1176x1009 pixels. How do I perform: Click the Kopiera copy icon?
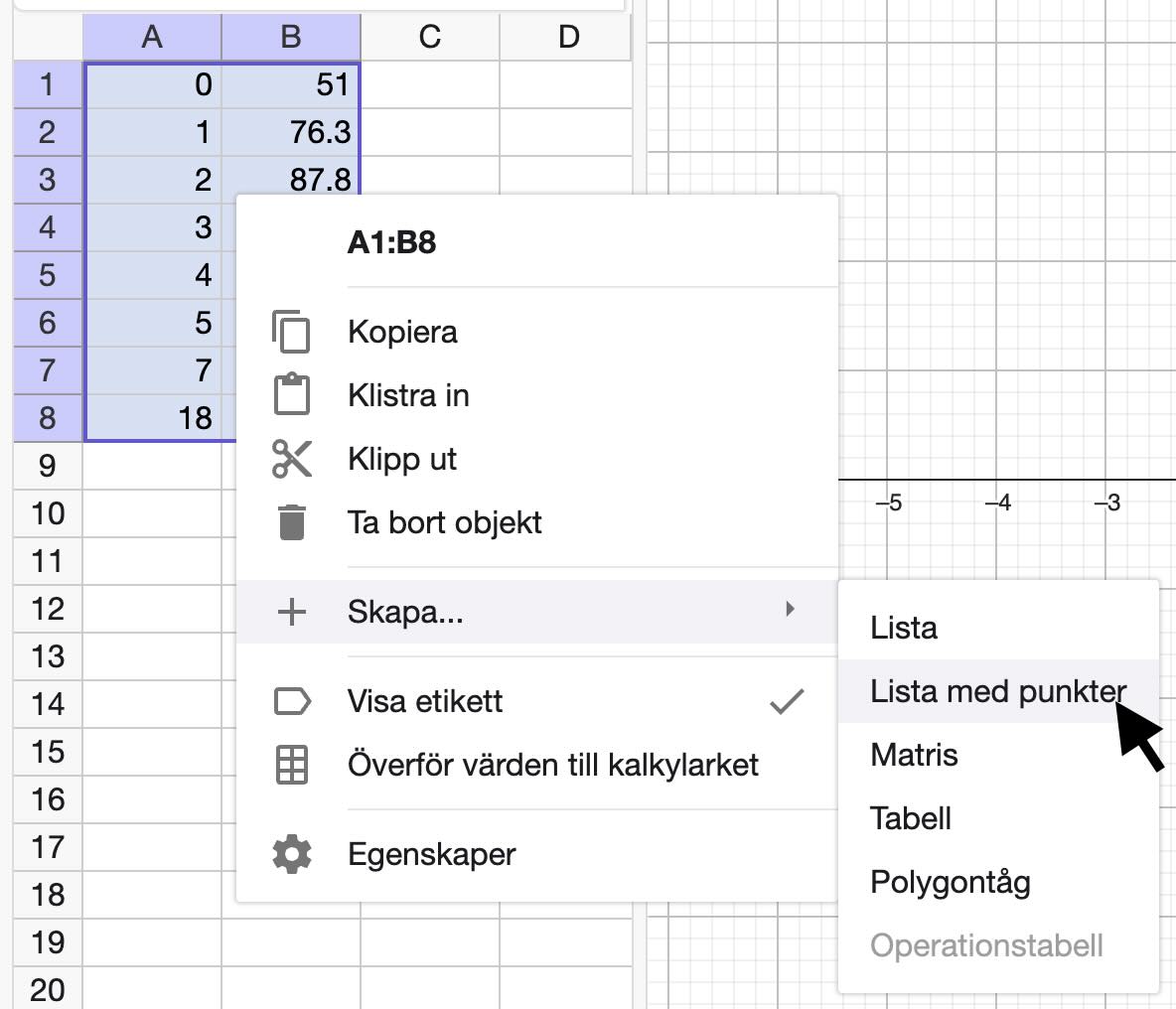pos(290,332)
